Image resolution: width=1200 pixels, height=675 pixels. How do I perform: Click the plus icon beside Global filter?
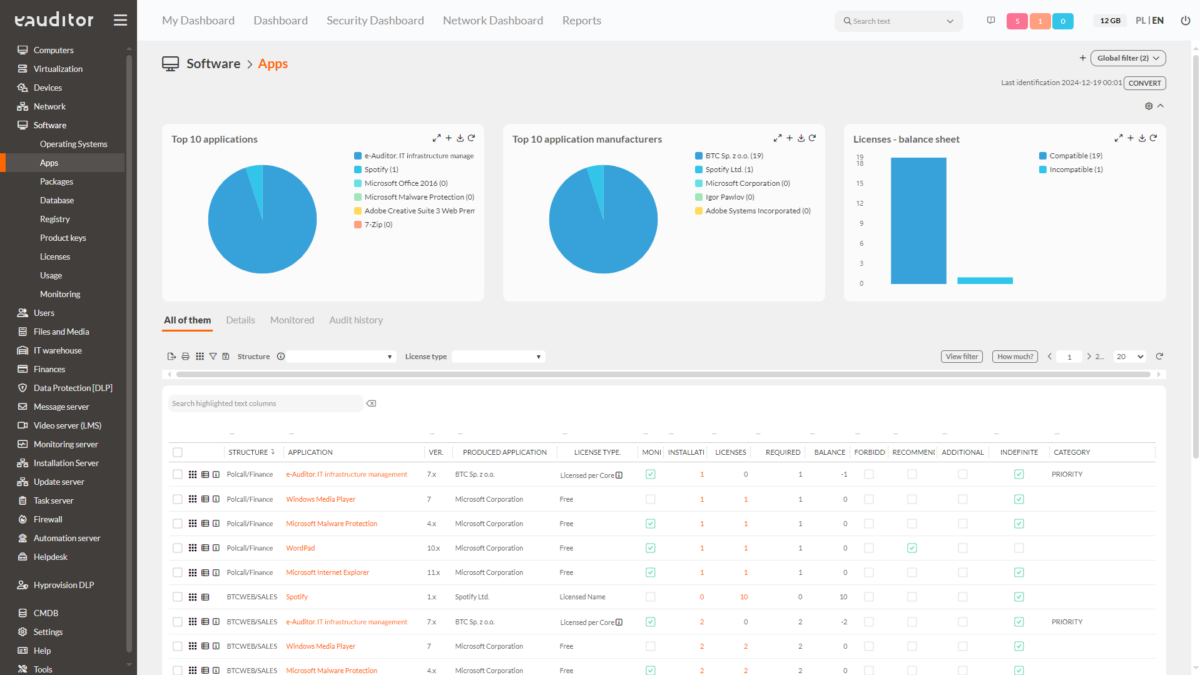click(1082, 58)
